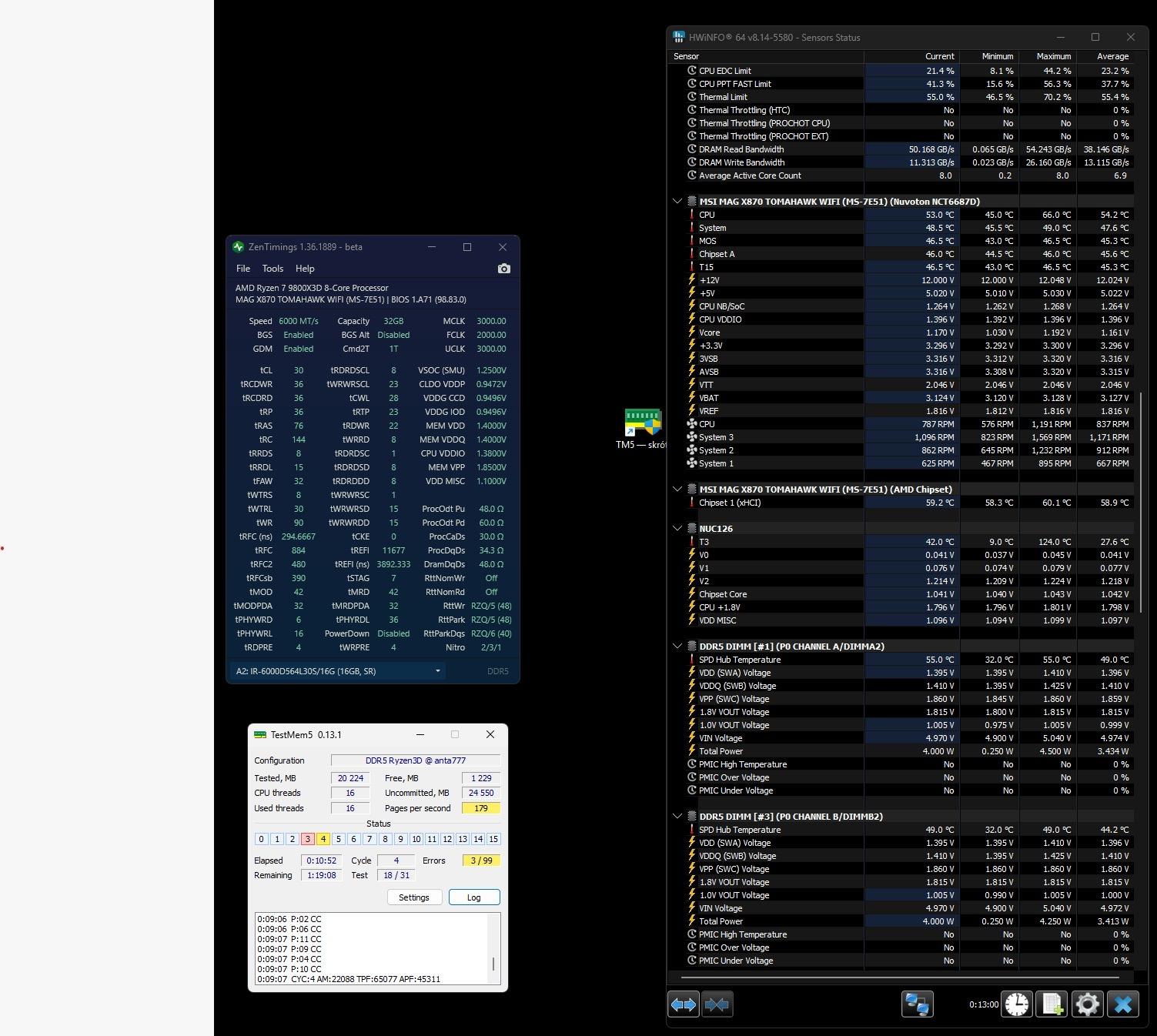Reset the HWiNFO elapsed time clock
Image resolution: width=1157 pixels, height=1036 pixels.
(x=1017, y=1004)
